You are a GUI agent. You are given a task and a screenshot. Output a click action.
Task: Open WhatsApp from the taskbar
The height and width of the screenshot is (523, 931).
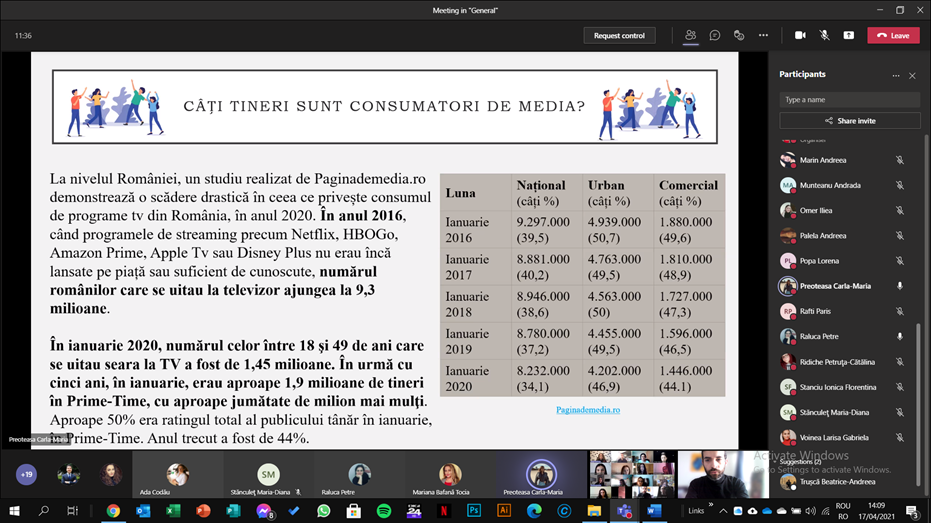click(x=323, y=511)
